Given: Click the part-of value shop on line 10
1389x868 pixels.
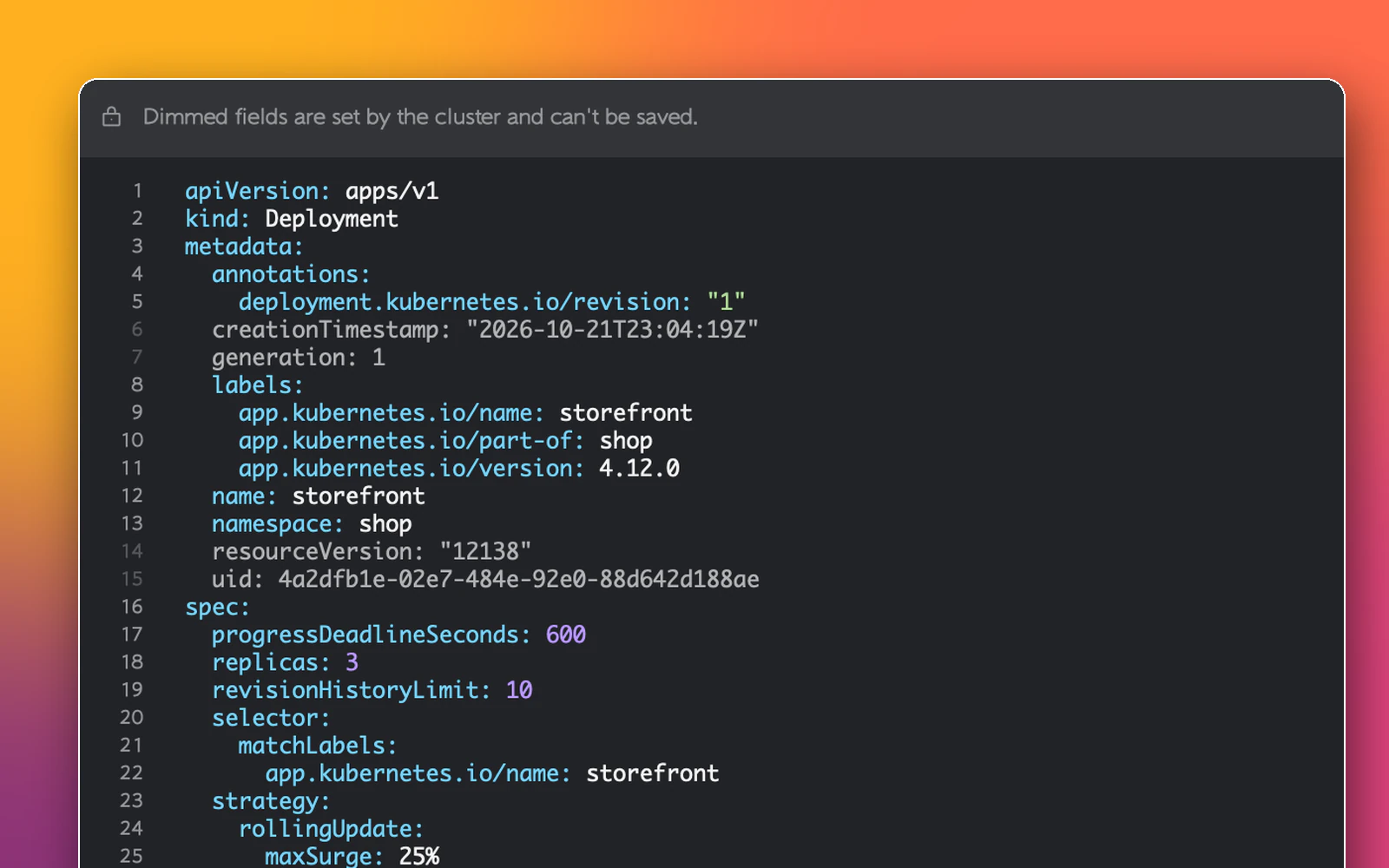Looking at the screenshot, I should [x=626, y=441].
